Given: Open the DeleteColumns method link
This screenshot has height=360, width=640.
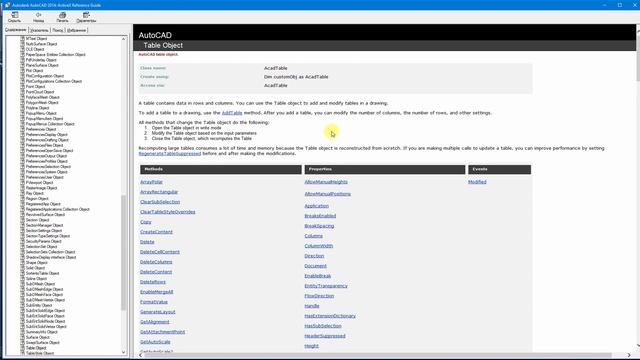Looking at the screenshot, I should (x=156, y=262).
